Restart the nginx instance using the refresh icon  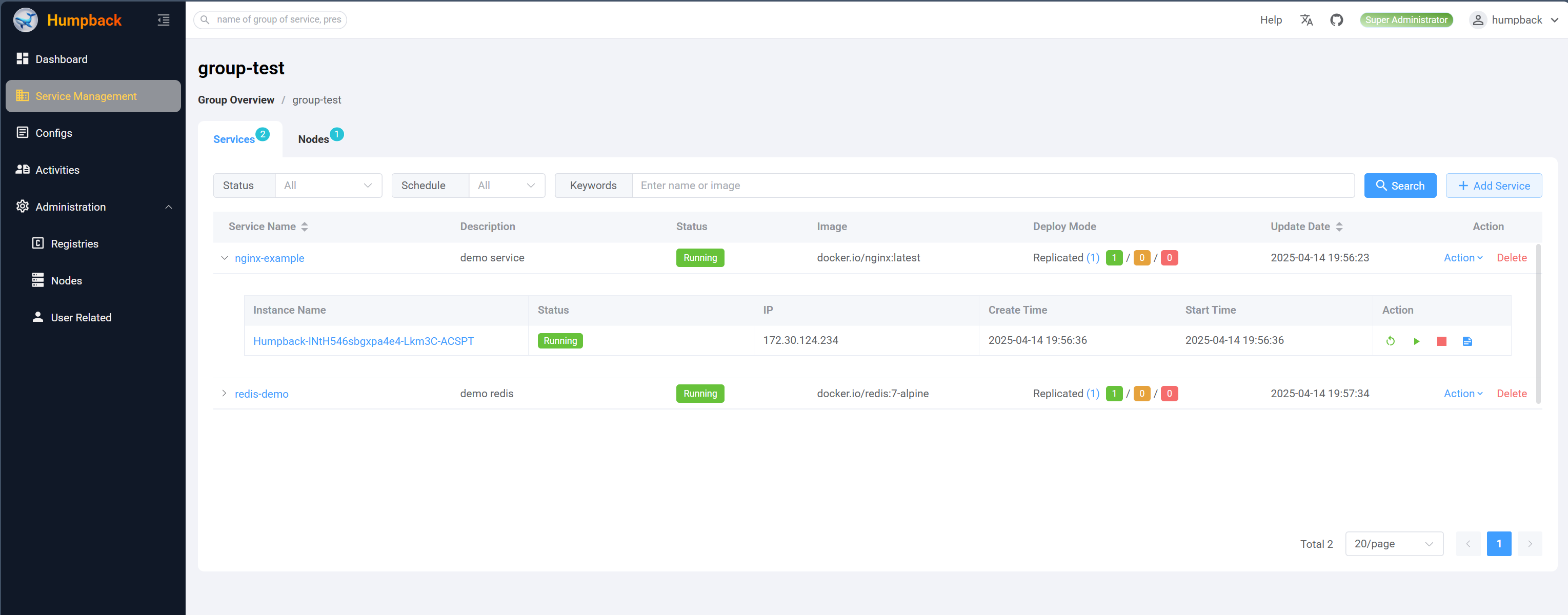tap(1390, 341)
